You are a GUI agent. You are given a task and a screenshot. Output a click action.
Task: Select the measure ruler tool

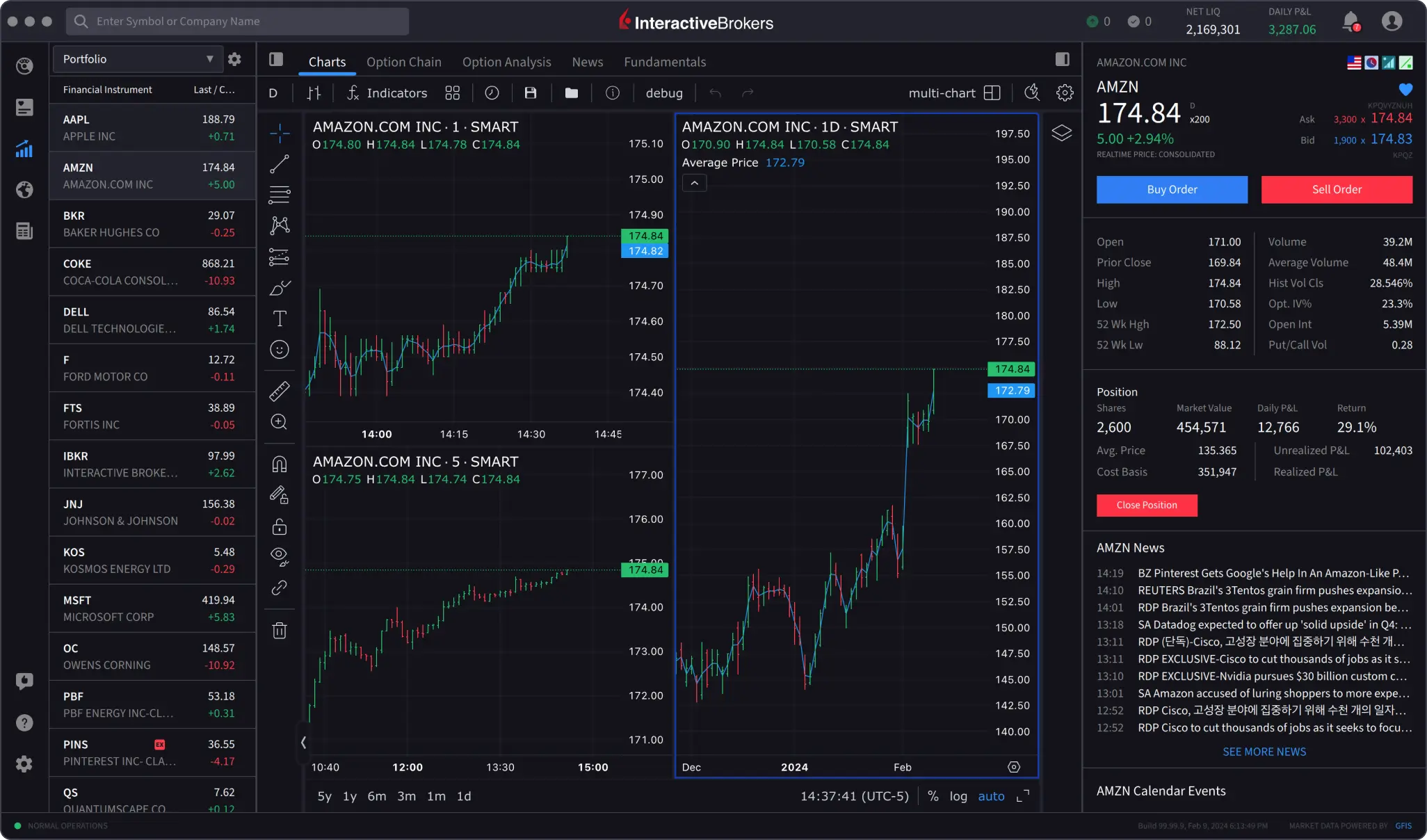279,391
